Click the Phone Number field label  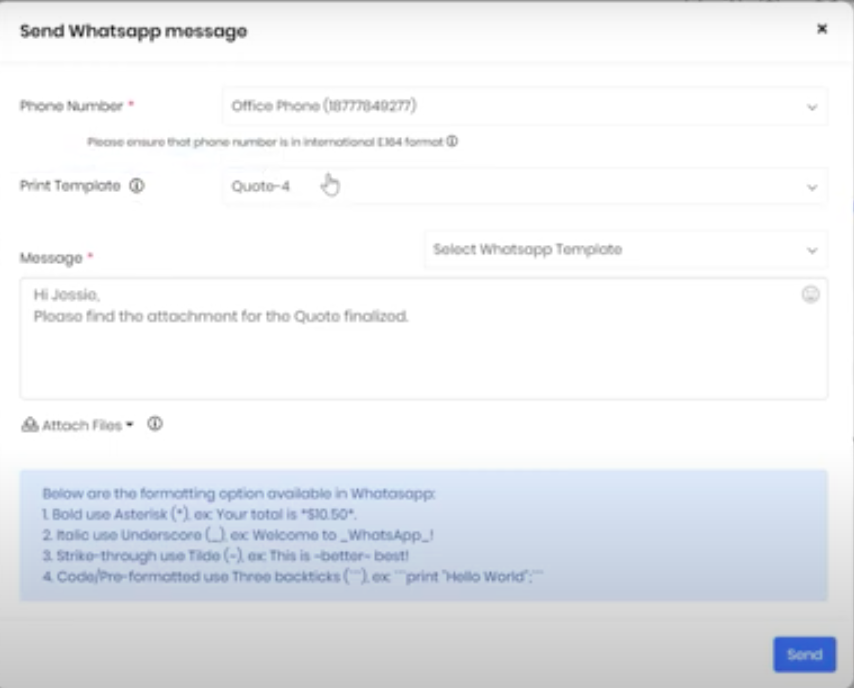[71, 106]
